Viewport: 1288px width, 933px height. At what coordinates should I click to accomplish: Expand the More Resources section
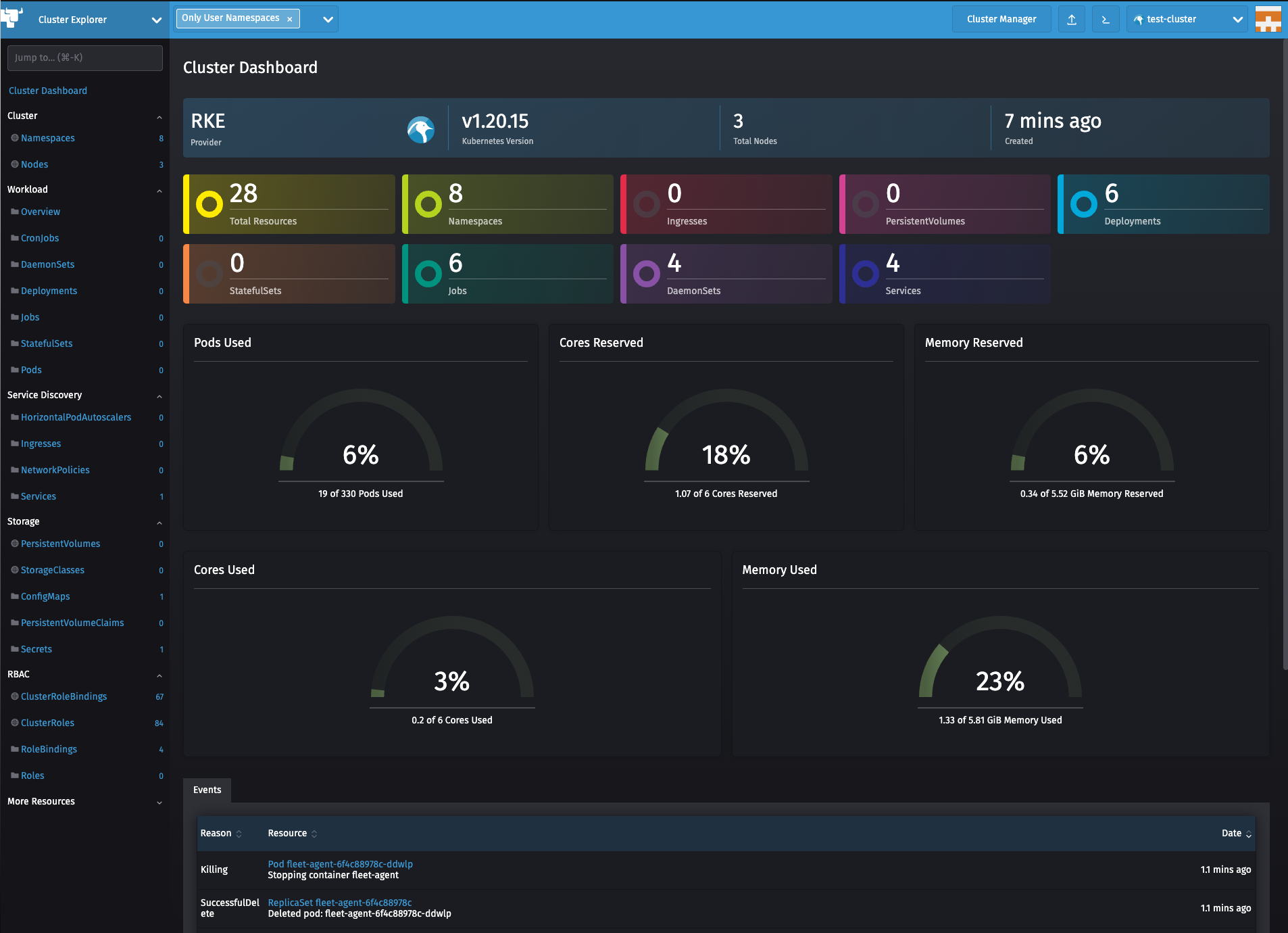coord(159,803)
